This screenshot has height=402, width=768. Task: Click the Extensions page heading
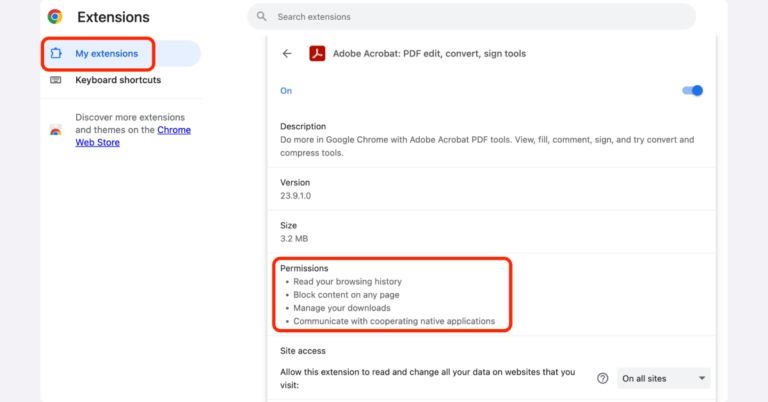(x=113, y=17)
